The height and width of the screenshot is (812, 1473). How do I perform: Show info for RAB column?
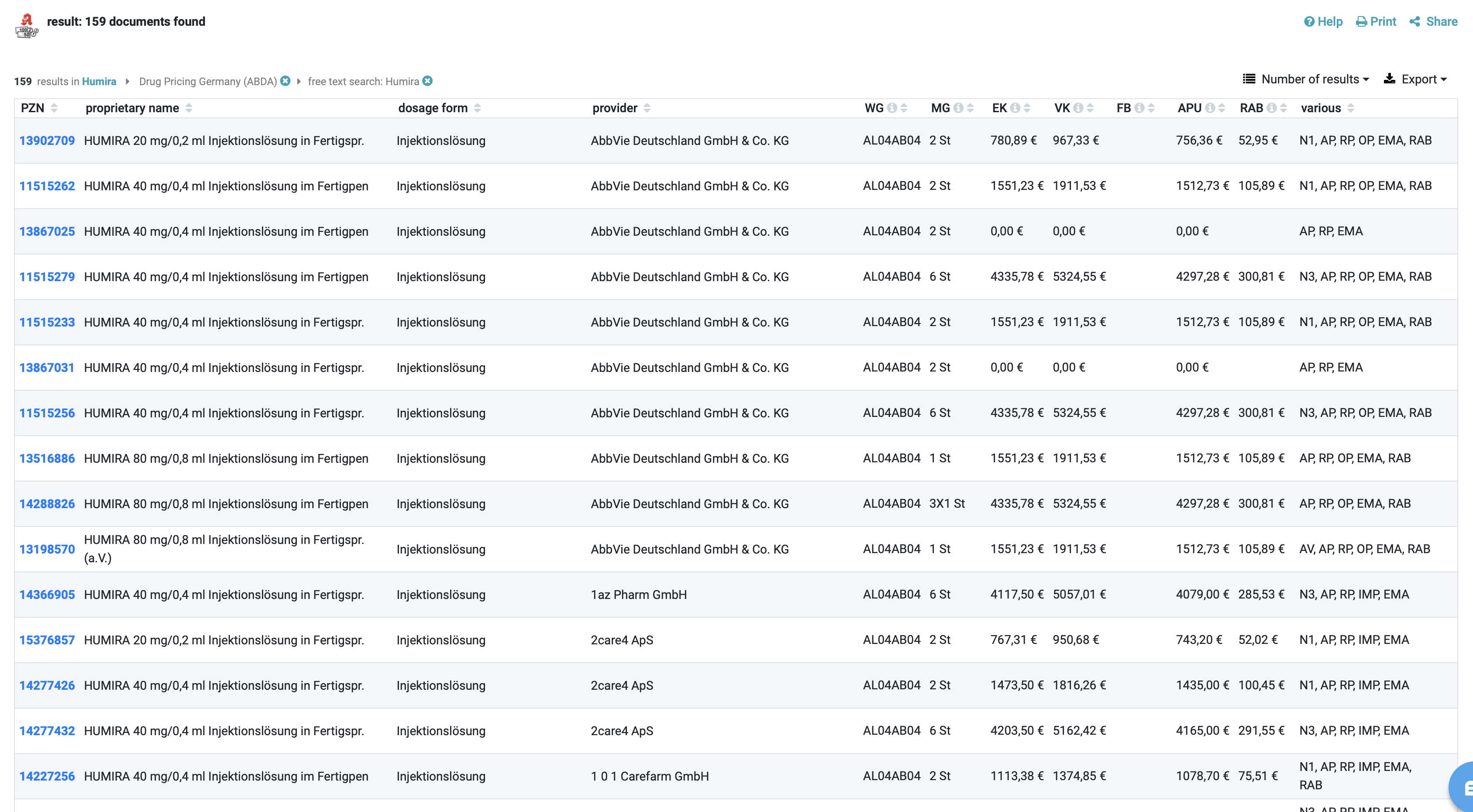(x=1272, y=108)
